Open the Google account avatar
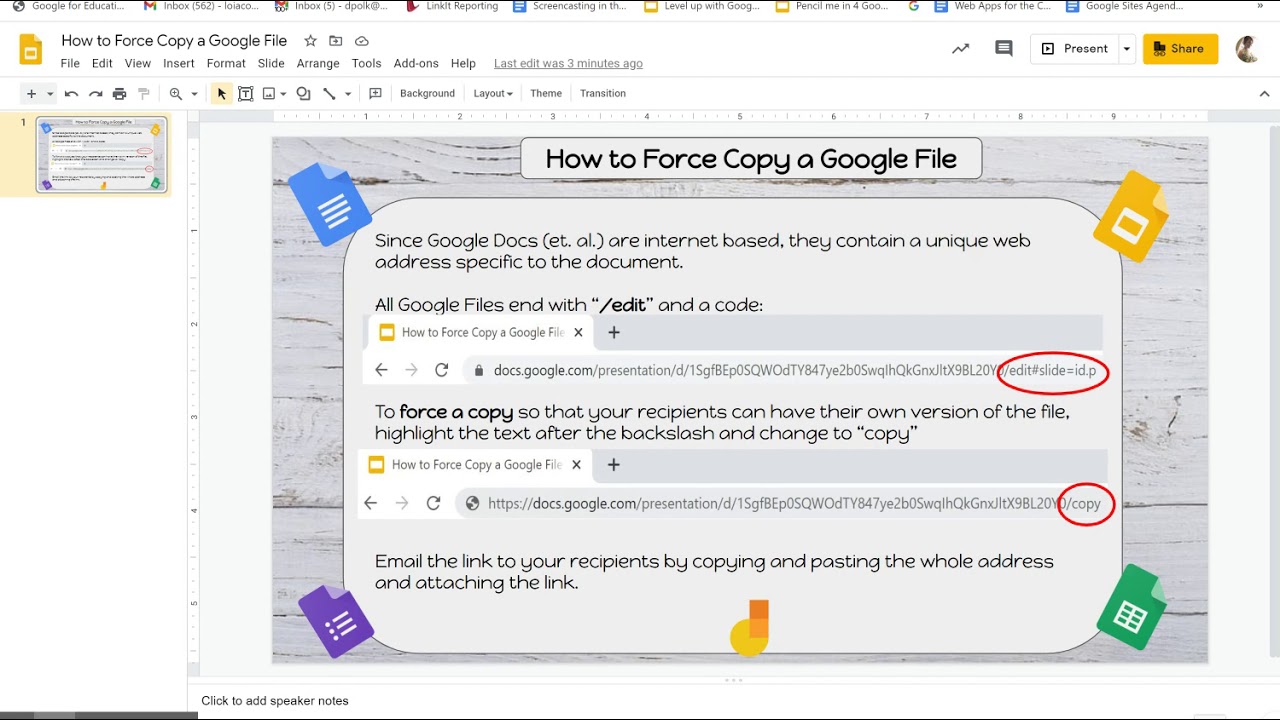The image size is (1280, 720). point(1247,49)
